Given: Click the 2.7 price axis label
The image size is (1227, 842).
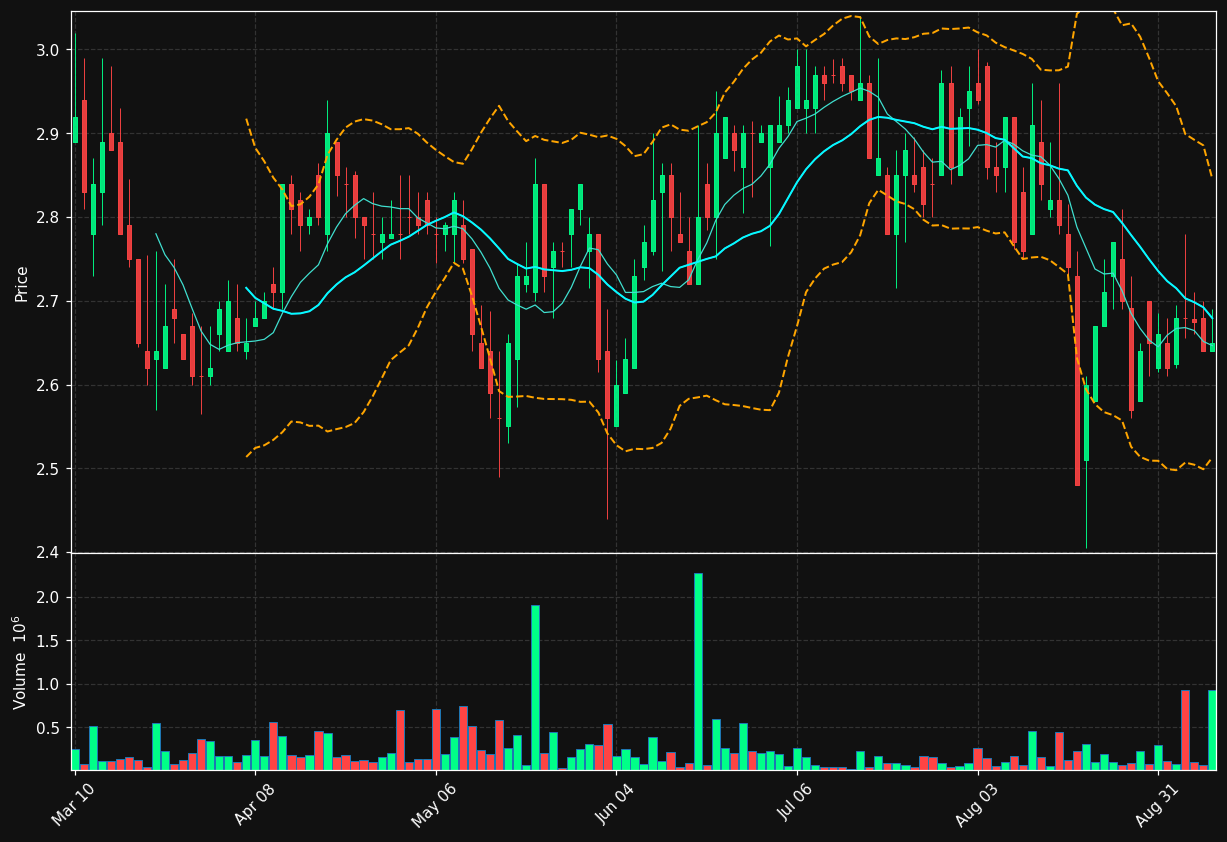Looking at the screenshot, I should [x=50, y=302].
